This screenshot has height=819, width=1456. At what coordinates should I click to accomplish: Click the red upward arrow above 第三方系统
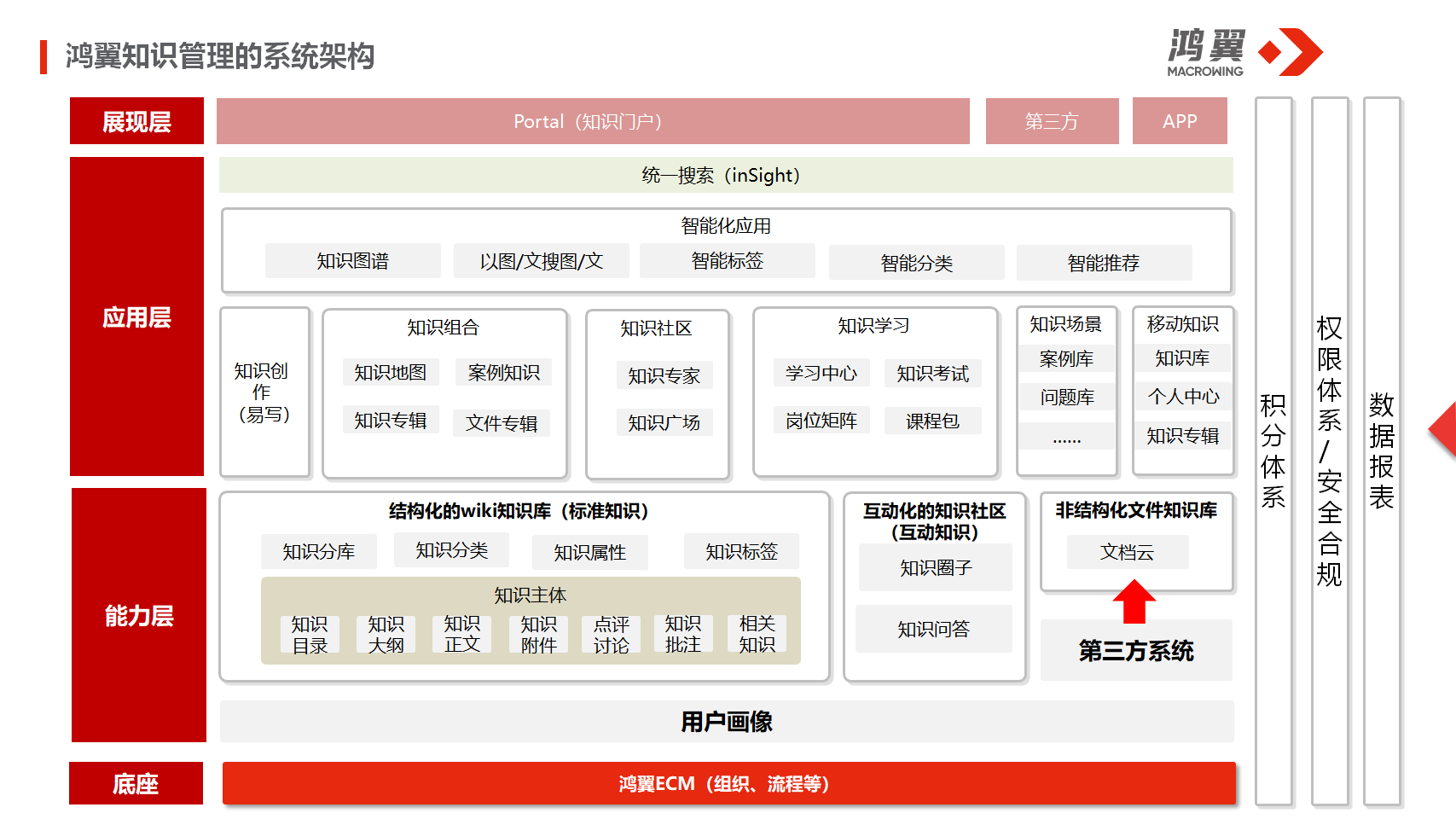click(1134, 601)
